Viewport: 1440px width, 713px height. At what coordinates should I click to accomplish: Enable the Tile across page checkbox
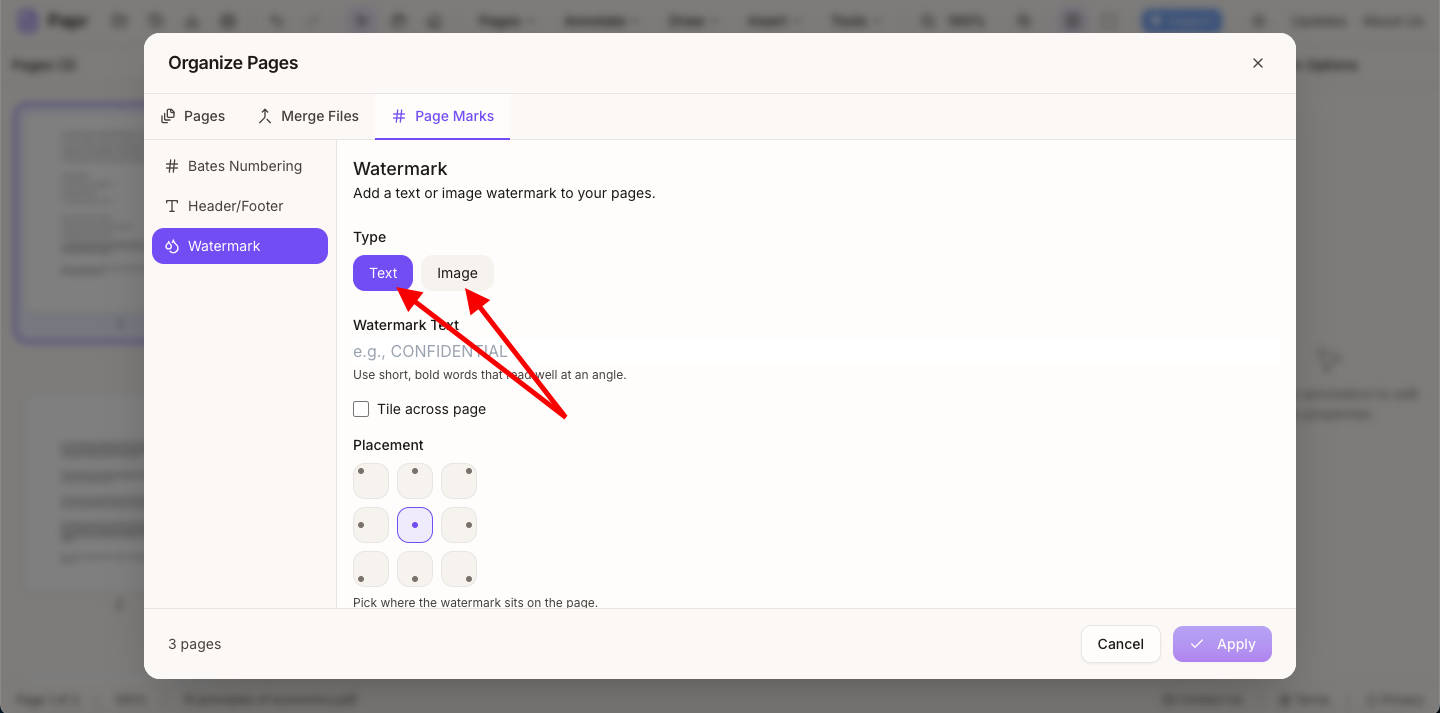pos(361,409)
